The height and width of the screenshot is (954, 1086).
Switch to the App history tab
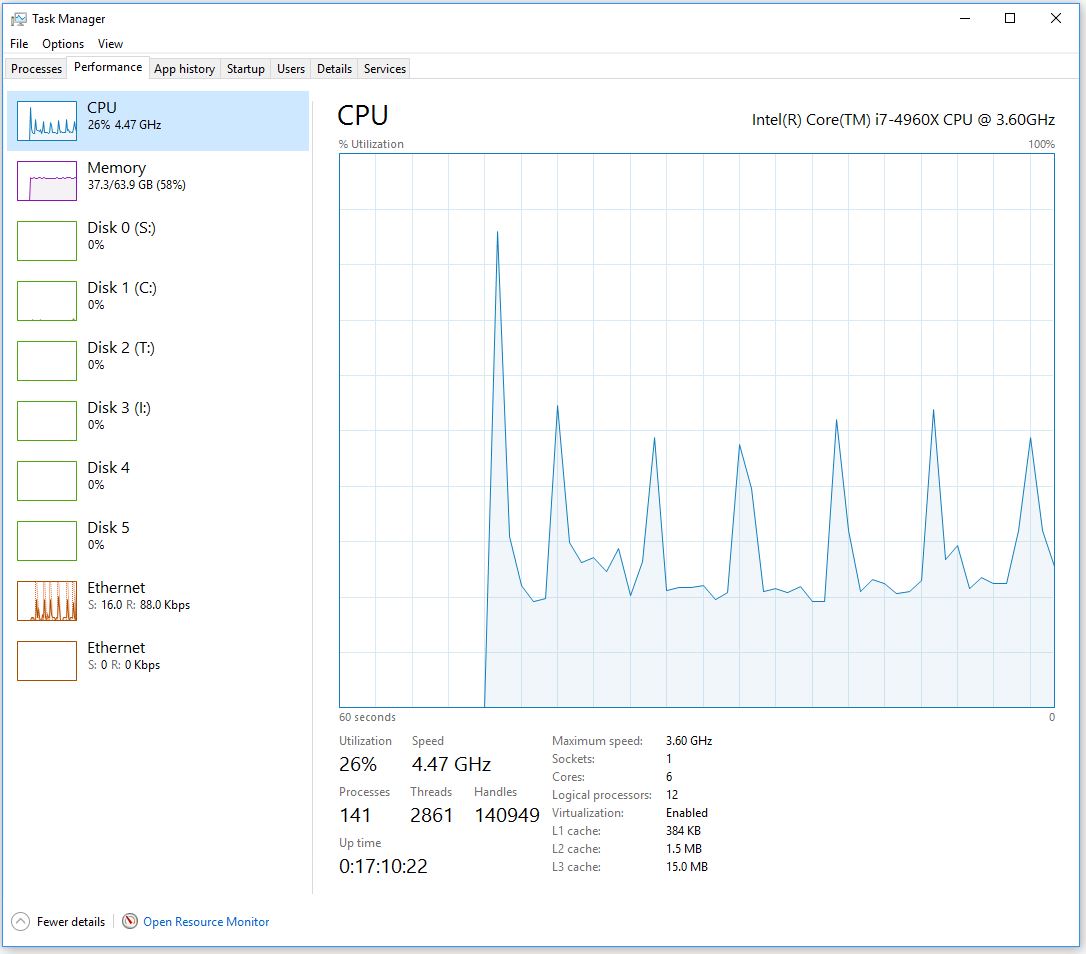tap(184, 69)
